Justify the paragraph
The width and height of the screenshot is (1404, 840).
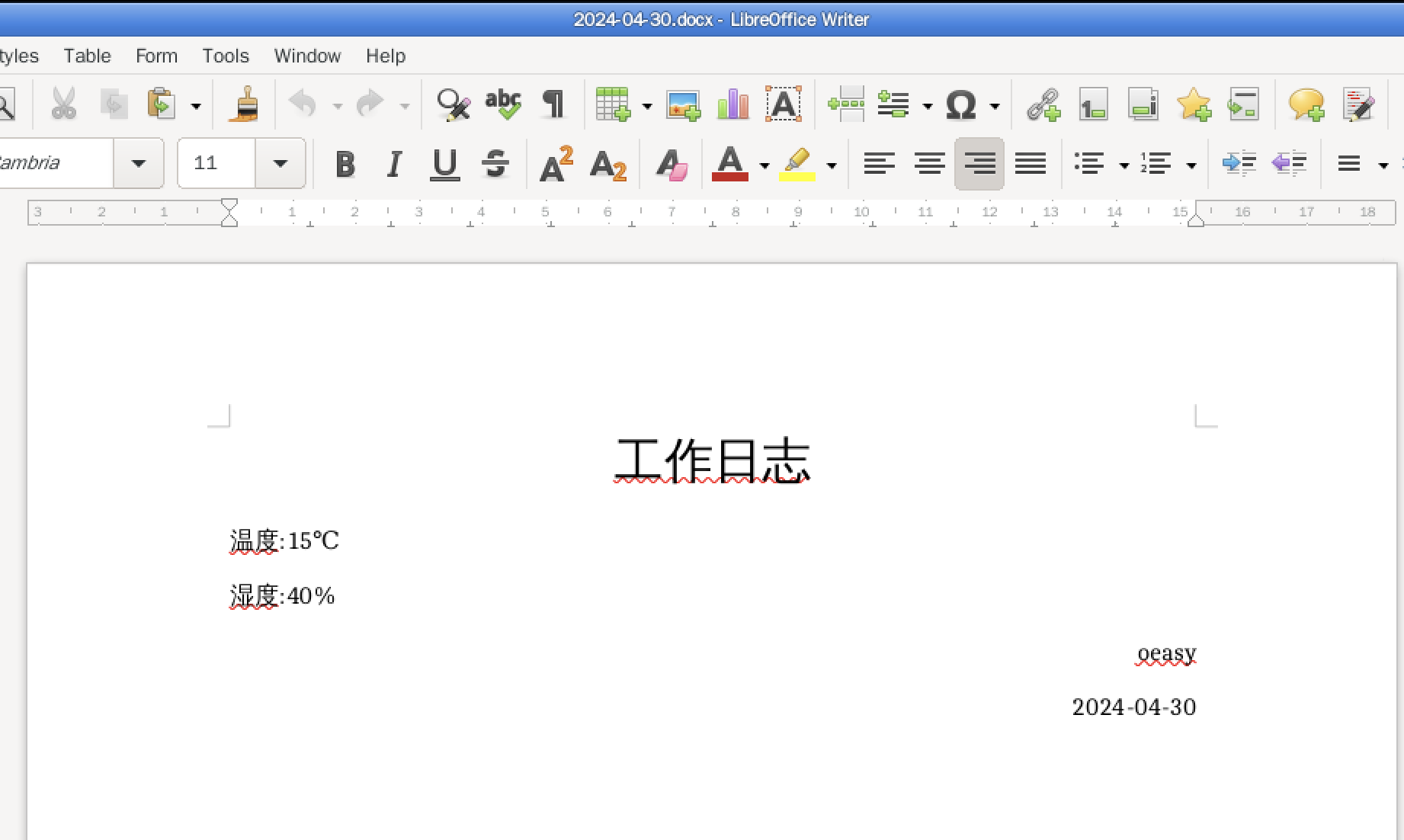tap(1031, 164)
